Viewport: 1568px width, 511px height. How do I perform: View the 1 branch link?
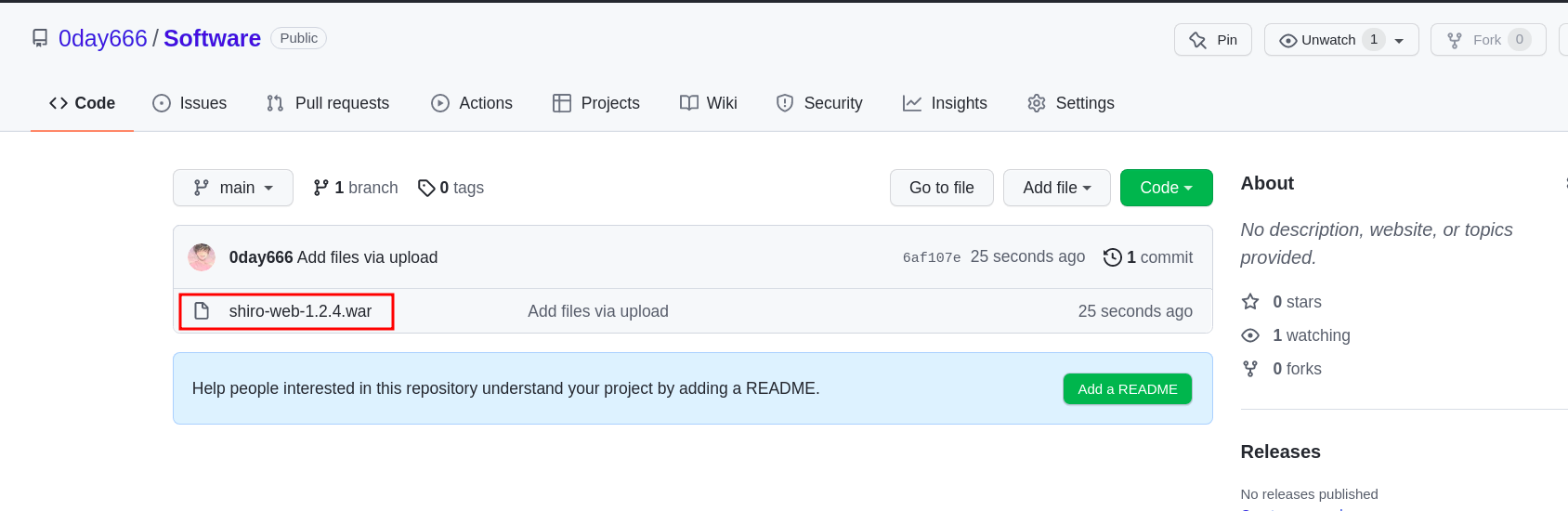click(356, 188)
